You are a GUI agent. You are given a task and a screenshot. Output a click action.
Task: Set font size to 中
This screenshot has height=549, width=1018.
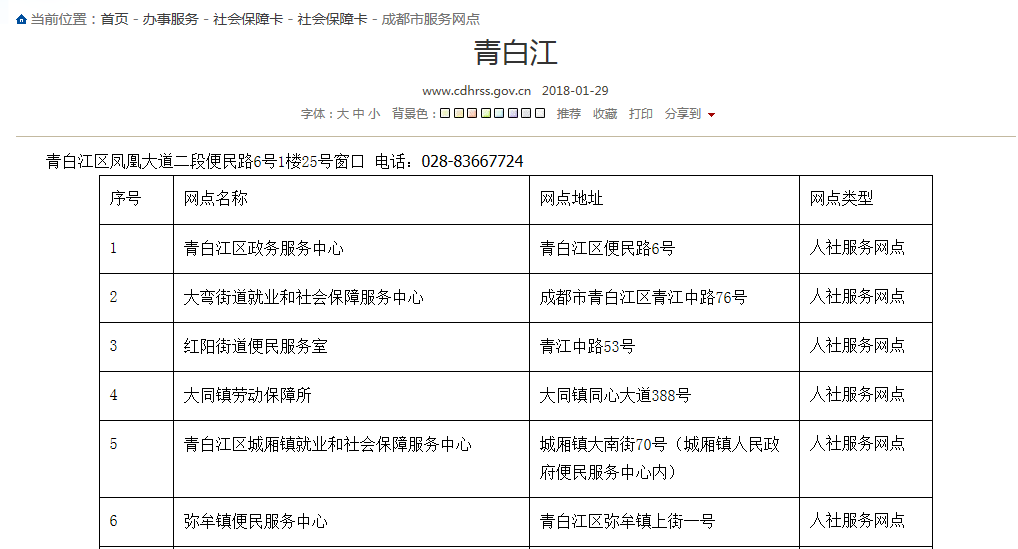tap(358, 114)
